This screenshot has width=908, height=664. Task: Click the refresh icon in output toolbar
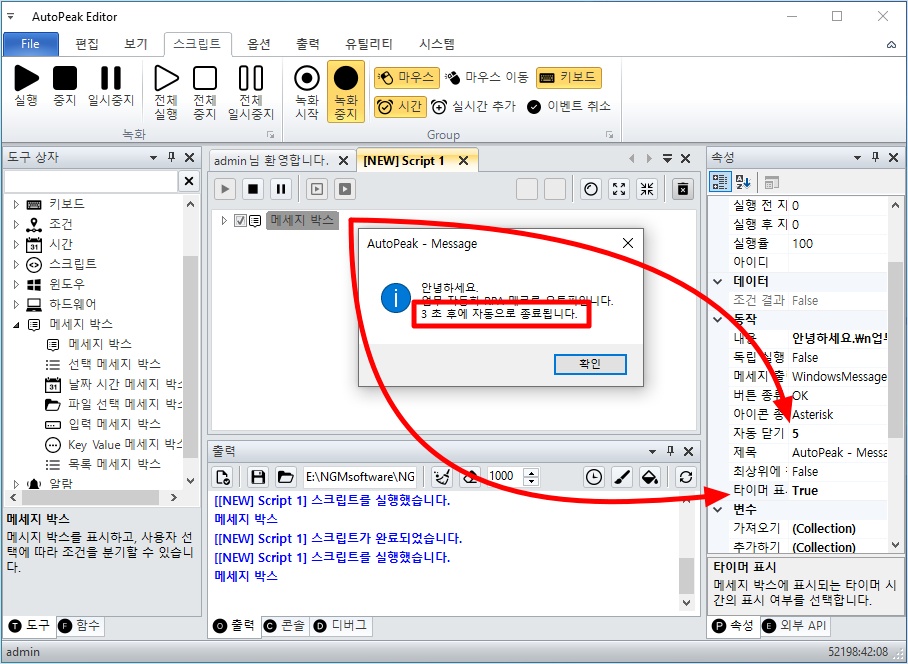click(x=686, y=477)
